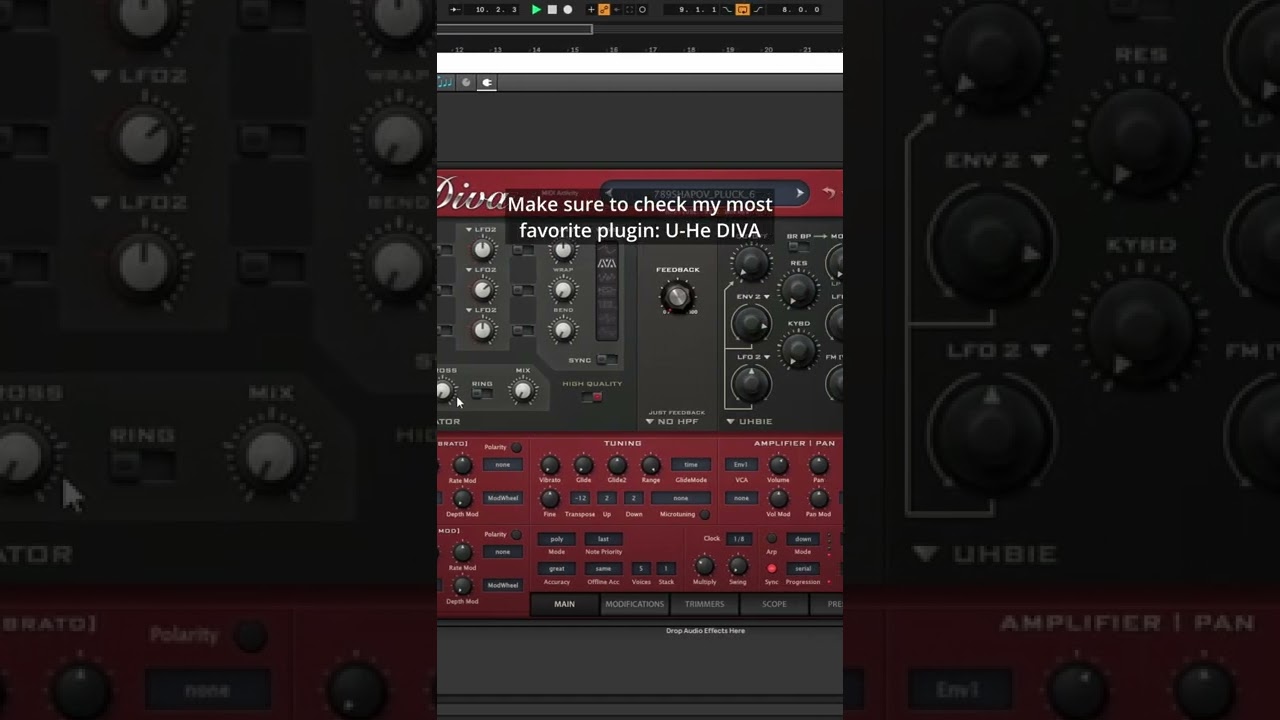Viewport: 1280px width, 720px height.
Task: Stop the transport with the Stop button
Action: pos(552,9)
